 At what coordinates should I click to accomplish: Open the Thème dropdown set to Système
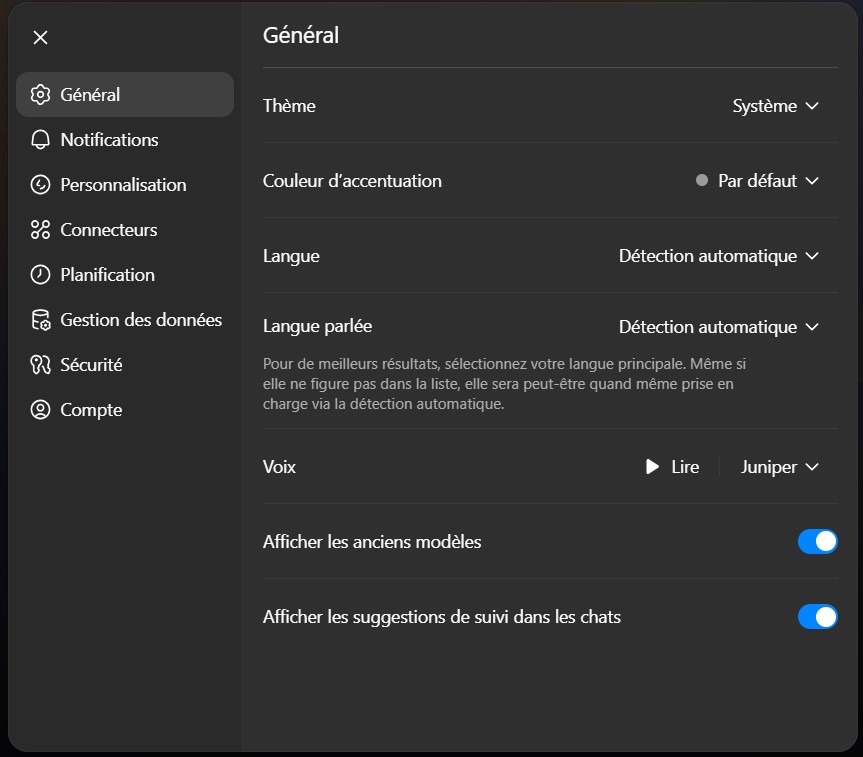776,106
